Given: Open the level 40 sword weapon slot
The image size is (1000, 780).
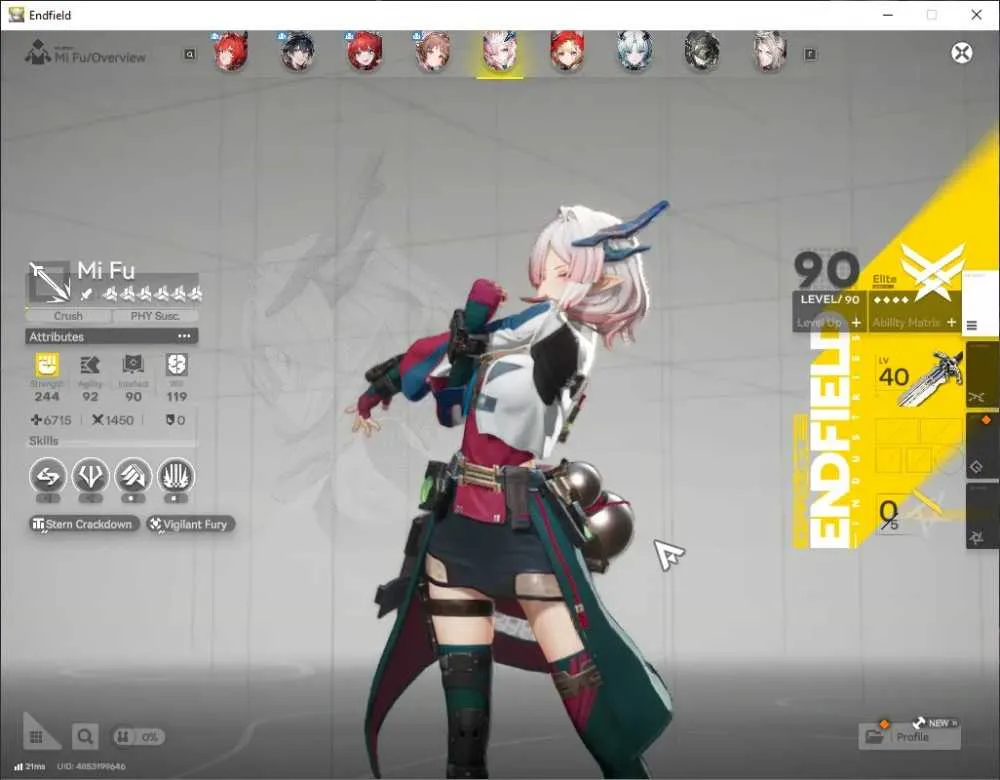Looking at the screenshot, I should click(x=918, y=377).
